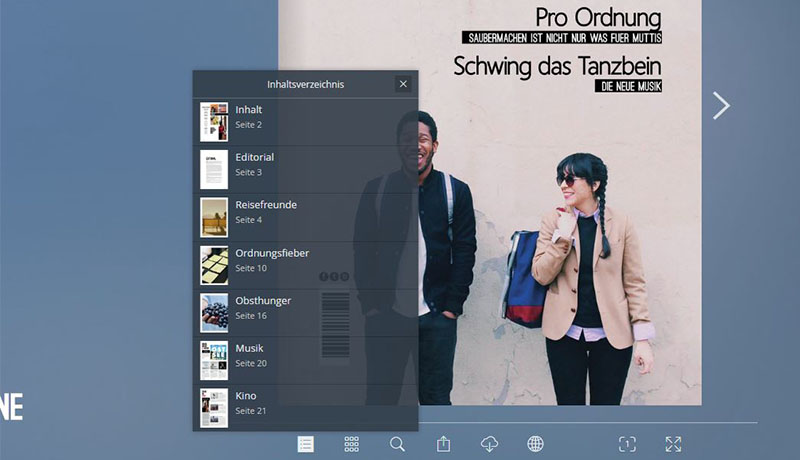
Task: Go to the Obsthunger contents entry
Action: [x=305, y=313]
